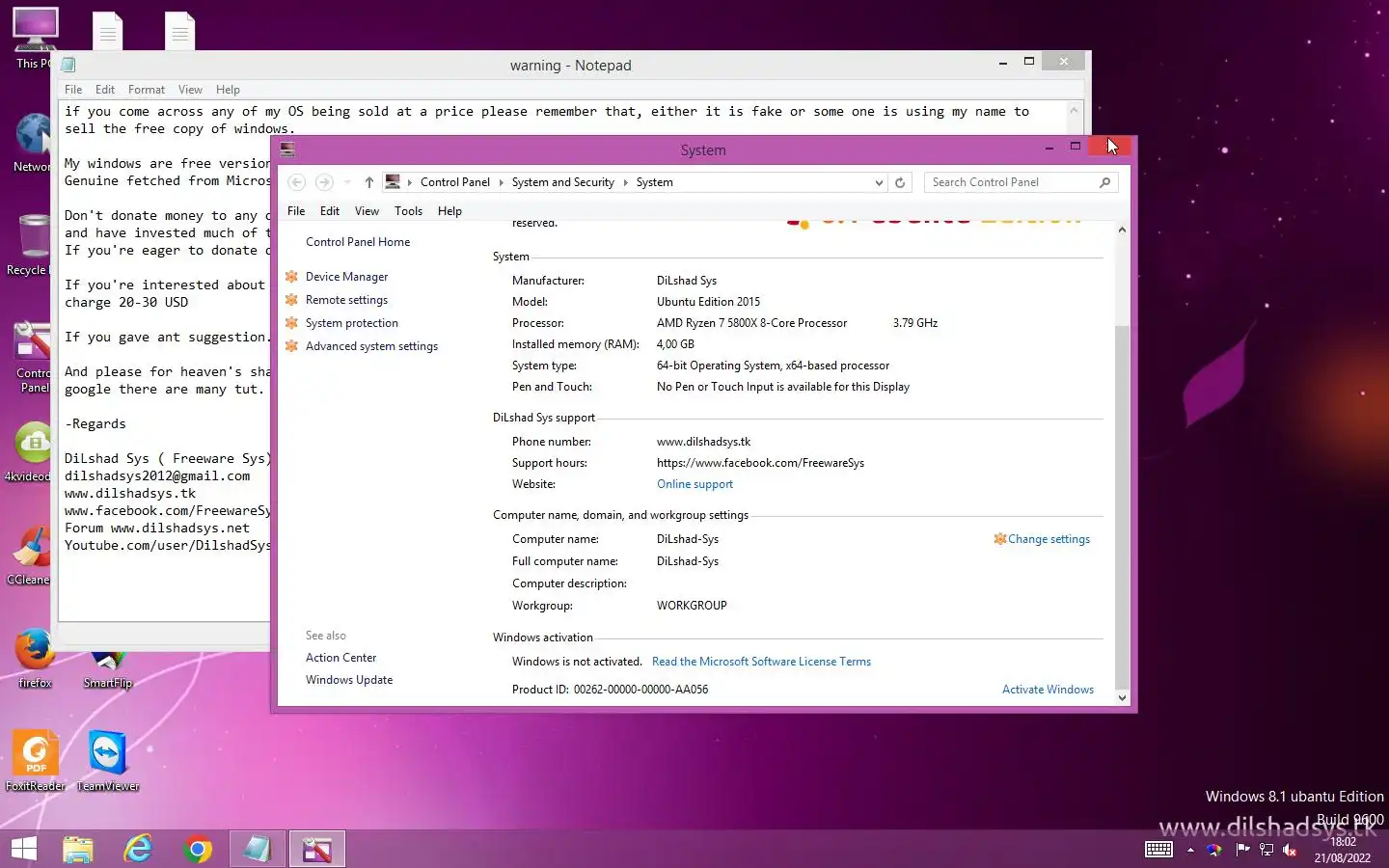Click the System and Security breadcrumb
The image size is (1389, 868).
562,182
